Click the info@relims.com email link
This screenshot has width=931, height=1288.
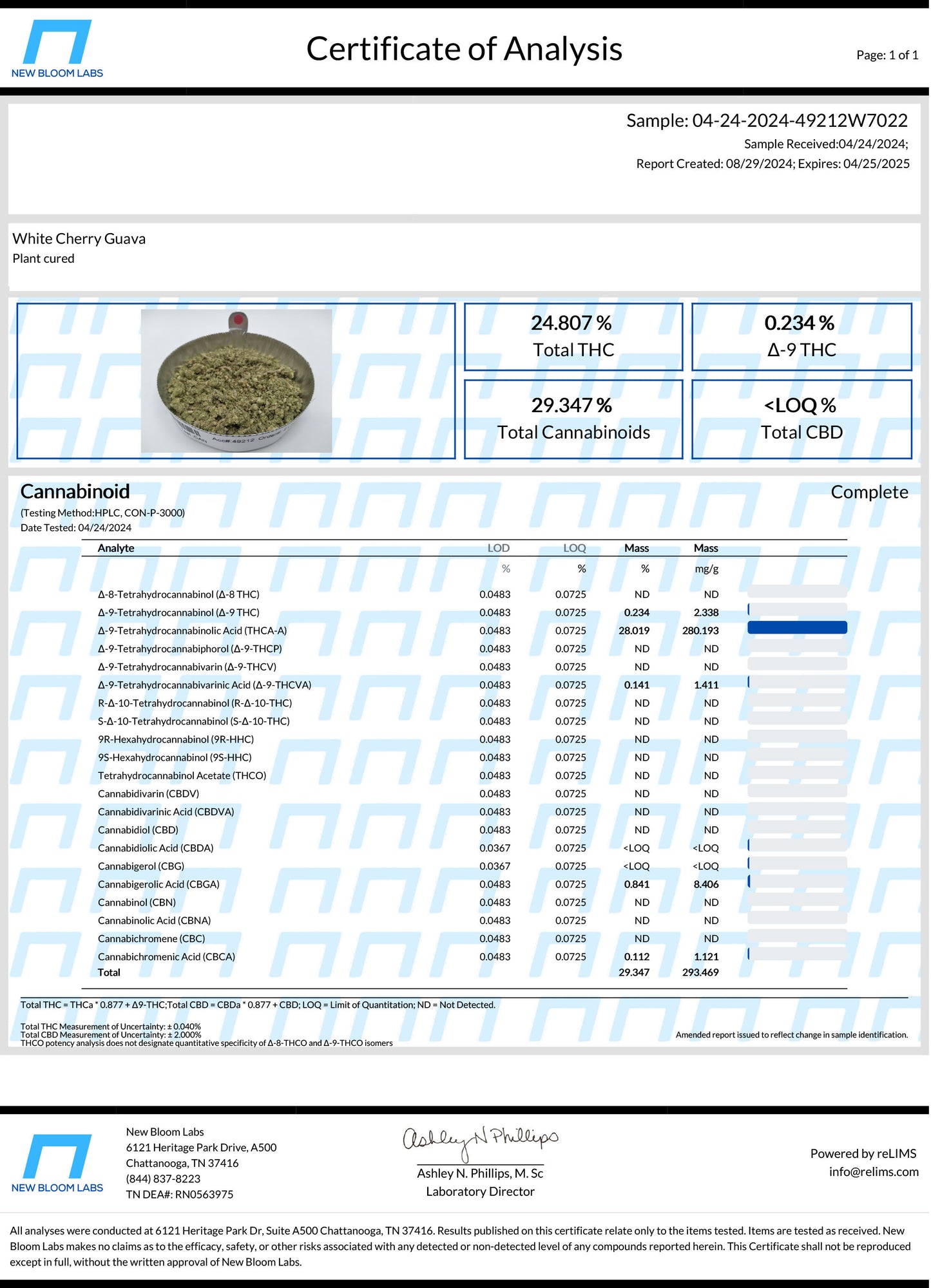click(x=874, y=1171)
